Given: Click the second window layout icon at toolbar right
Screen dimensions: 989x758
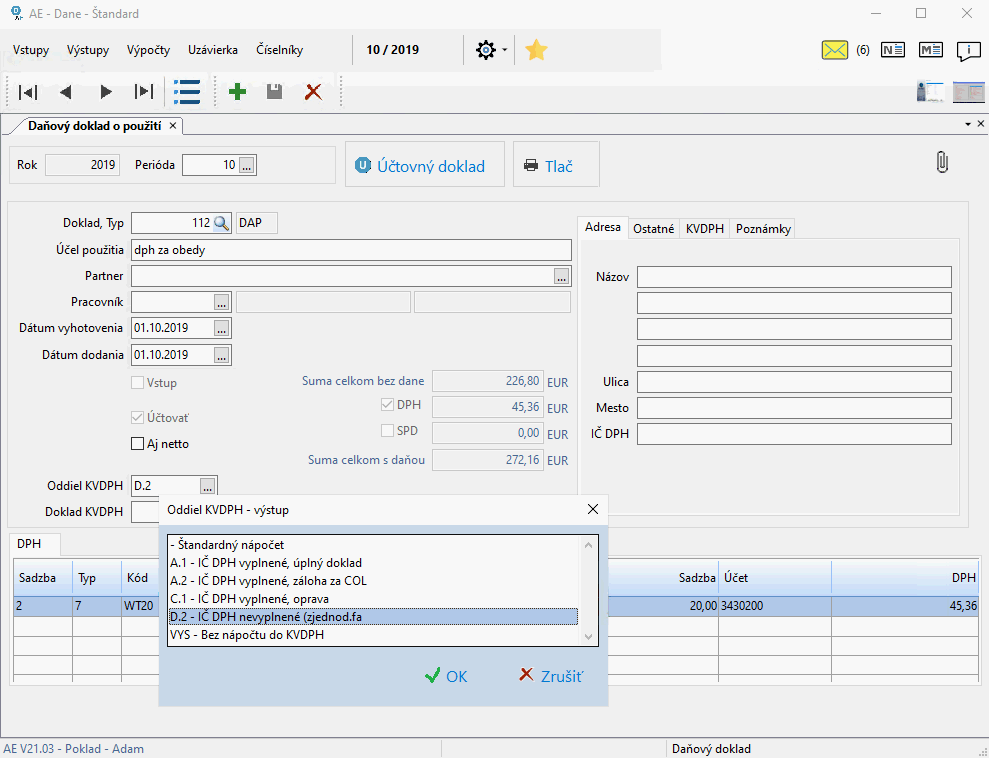Looking at the screenshot, I should tap(968, 92).
